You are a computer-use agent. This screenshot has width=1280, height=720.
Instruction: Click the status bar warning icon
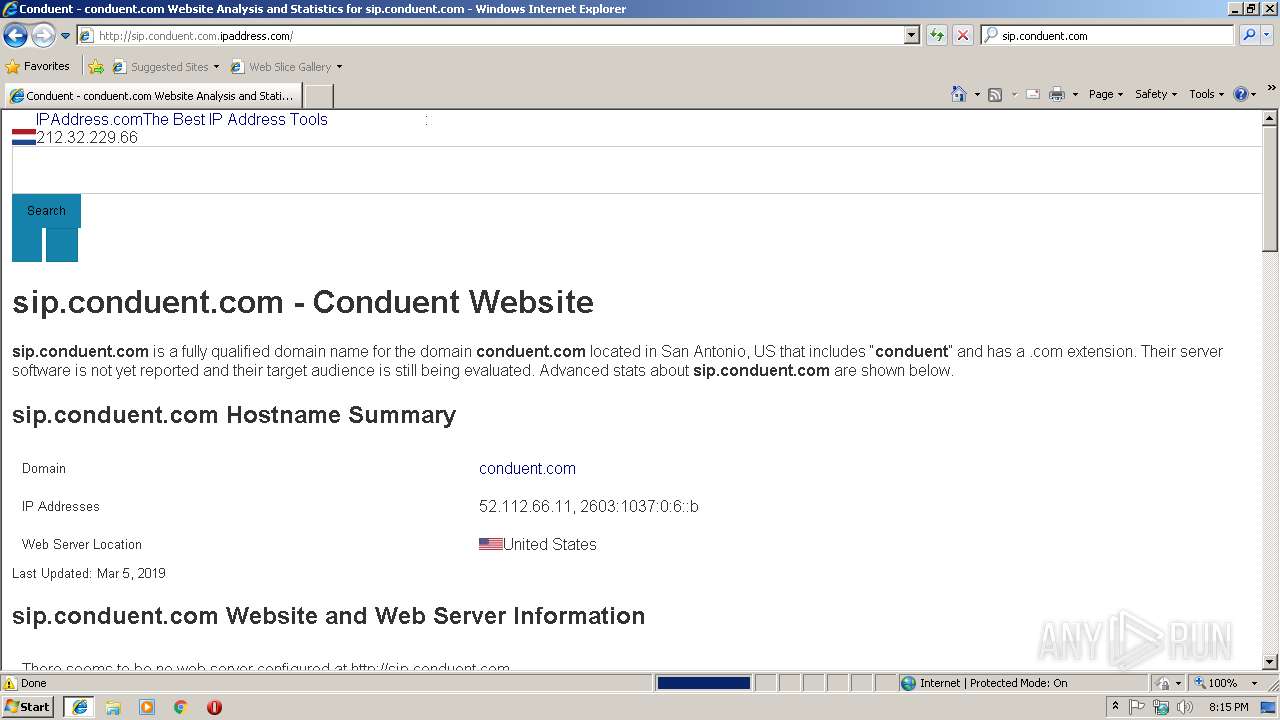10,683
